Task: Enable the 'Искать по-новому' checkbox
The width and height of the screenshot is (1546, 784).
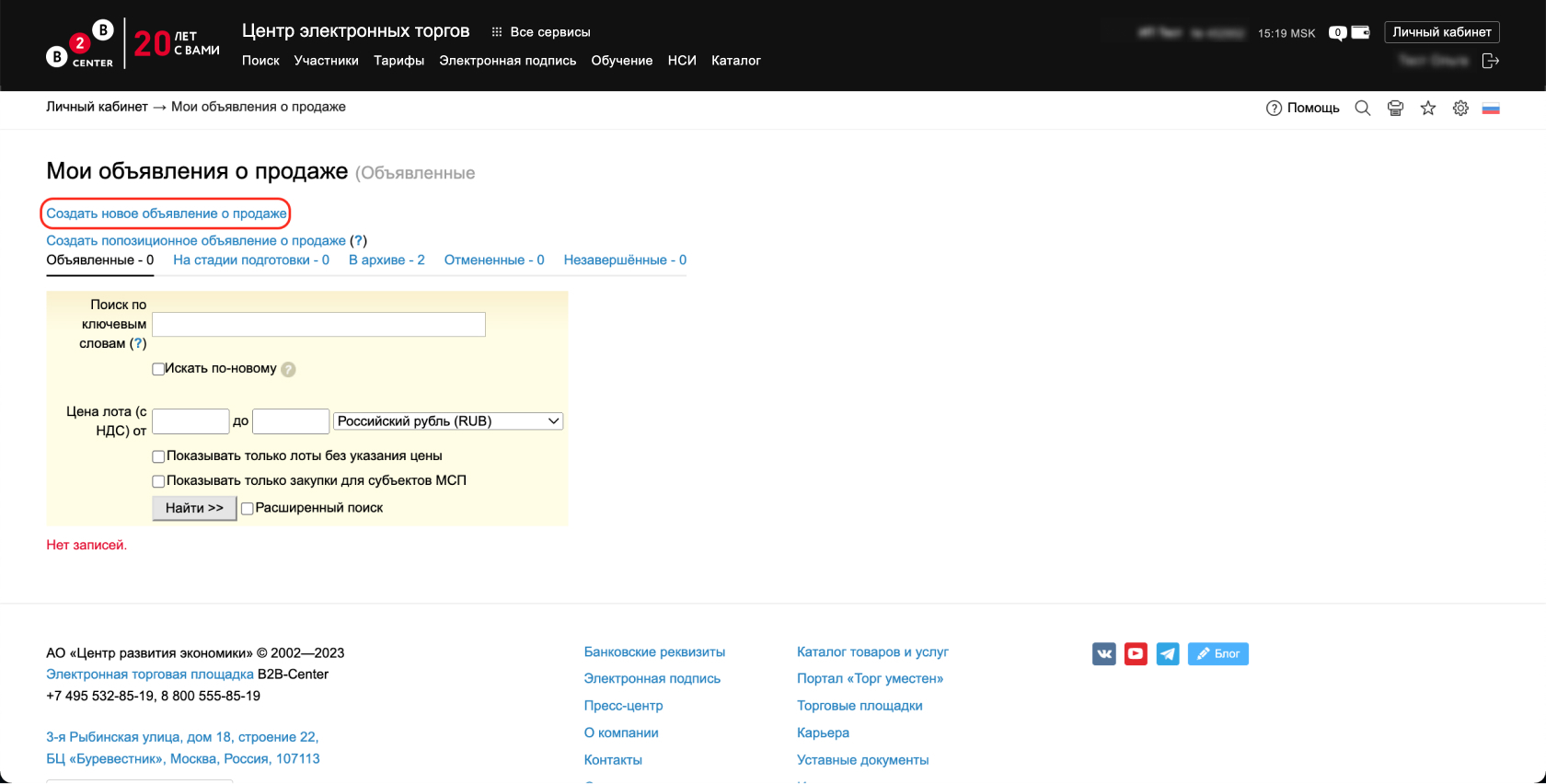Action: tap(158, 369)
